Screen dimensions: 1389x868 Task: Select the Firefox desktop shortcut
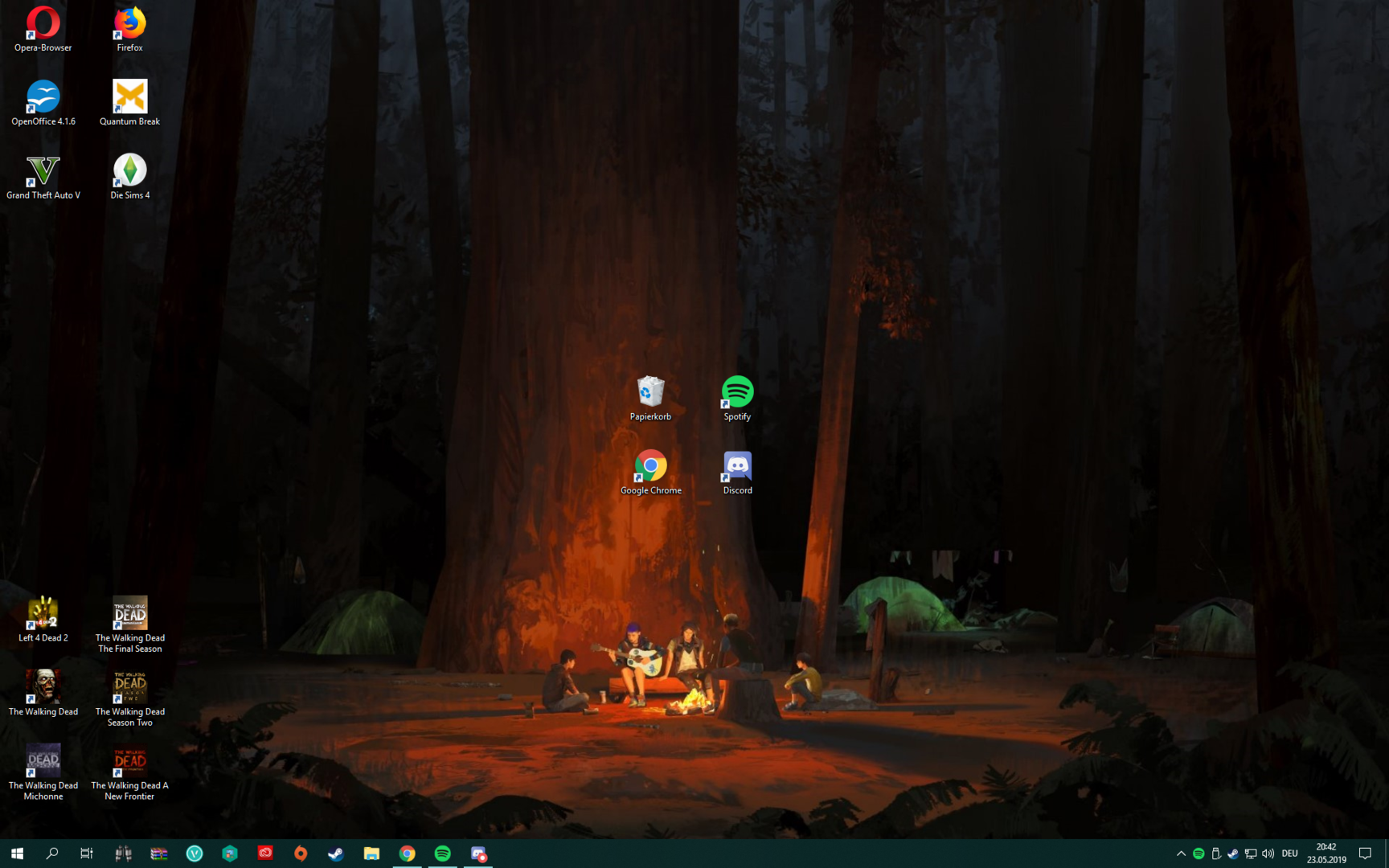(x=129, y=29)
